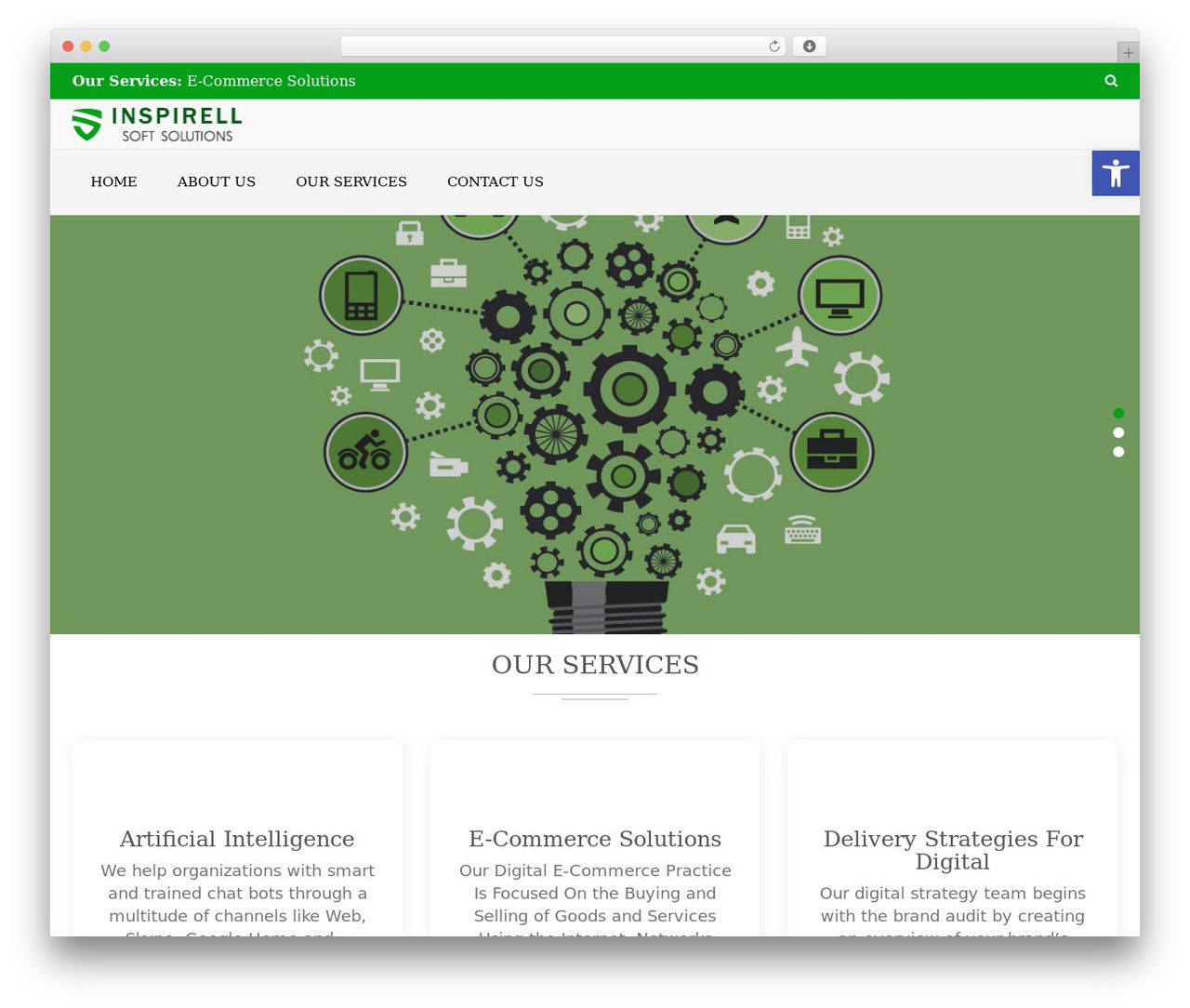Viewport: 1190px width, 1008px height.
Task: Open a new tab with plus icon
Action: (x=1128, y=53)
